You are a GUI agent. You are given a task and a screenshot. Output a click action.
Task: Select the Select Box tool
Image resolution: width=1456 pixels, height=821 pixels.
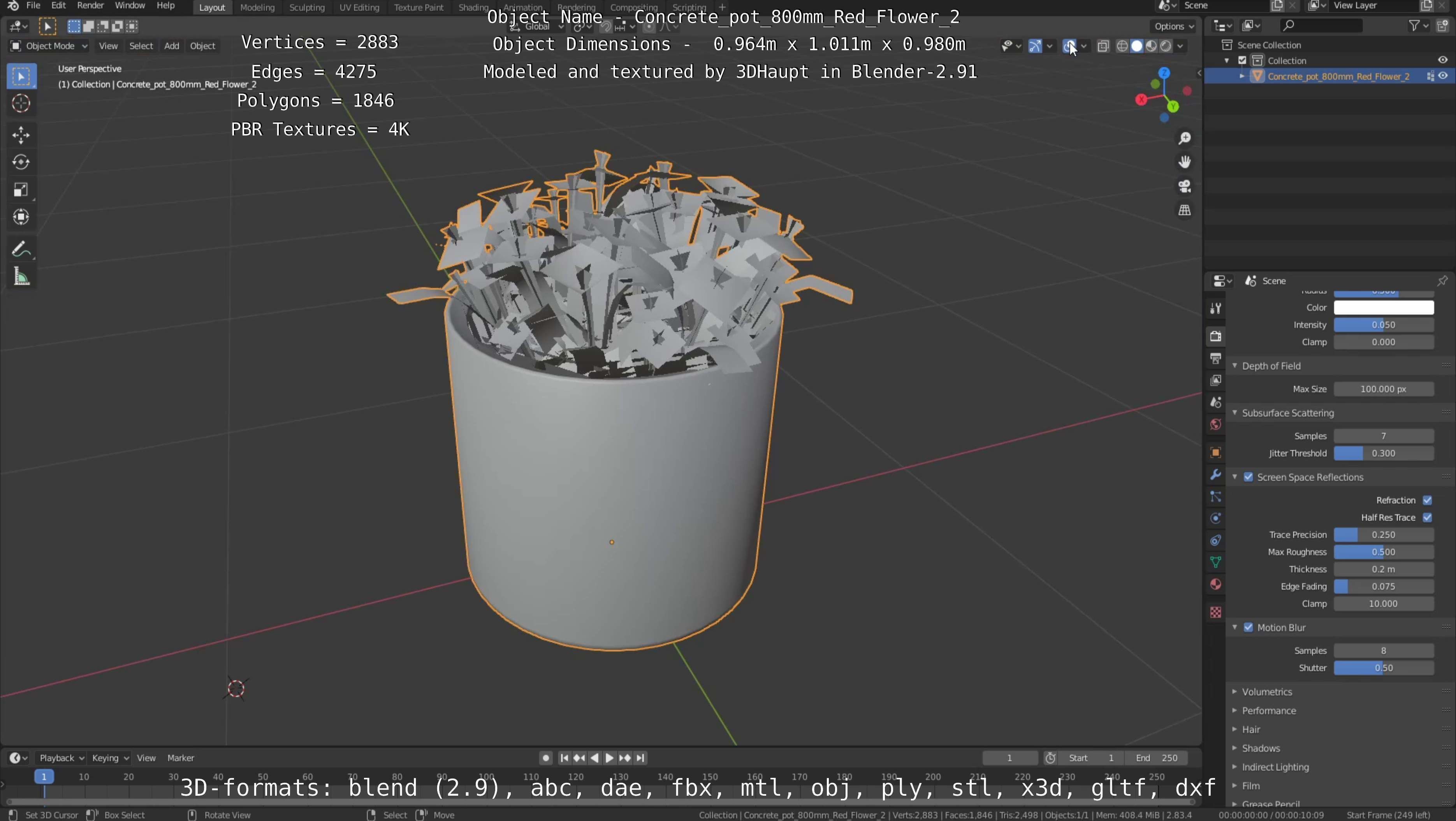pos(21,76)
